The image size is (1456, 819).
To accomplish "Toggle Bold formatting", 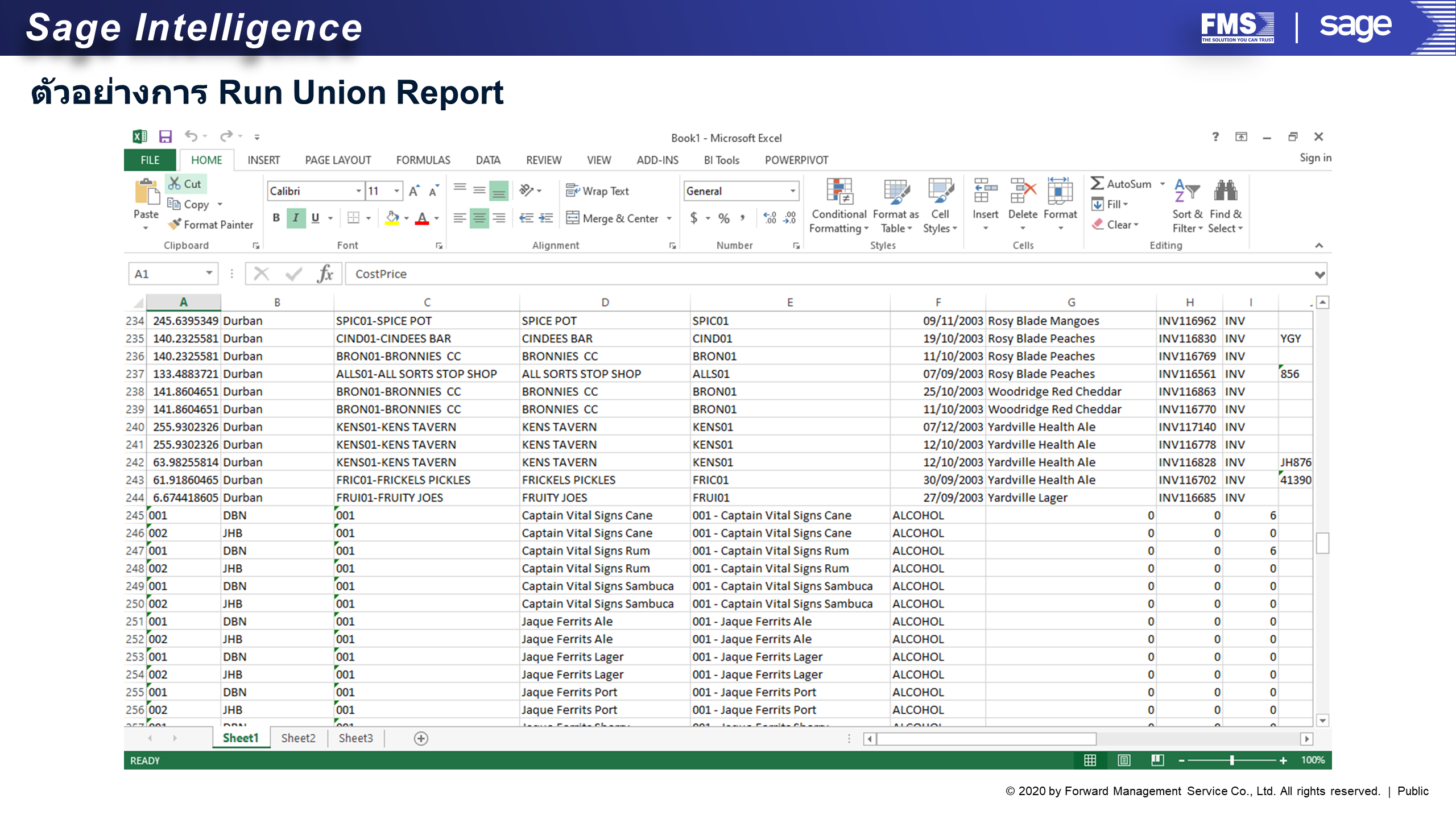I will (276, 218).
